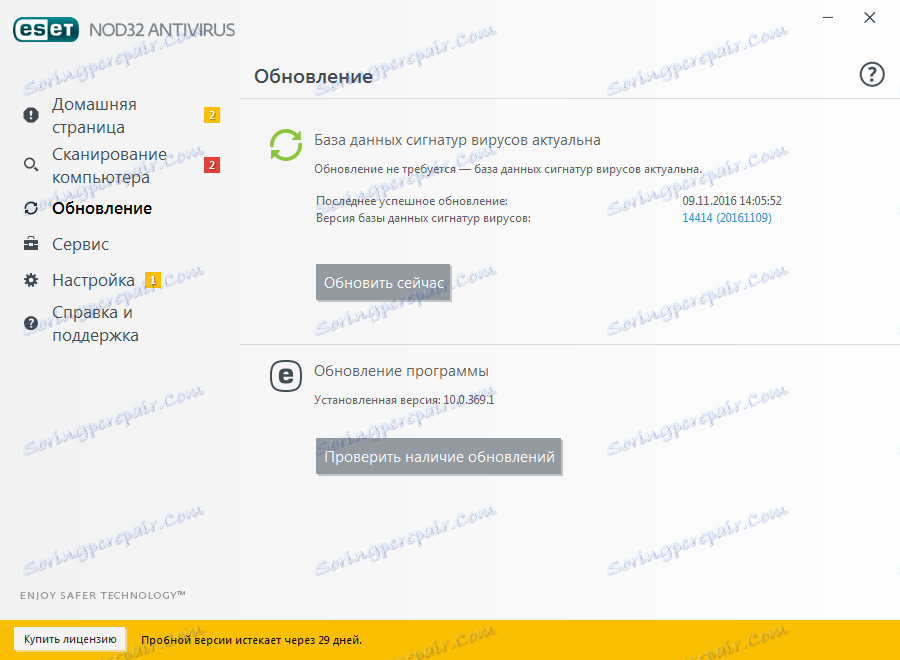Click the label Последнее успешное обновление

coord(412,201)
